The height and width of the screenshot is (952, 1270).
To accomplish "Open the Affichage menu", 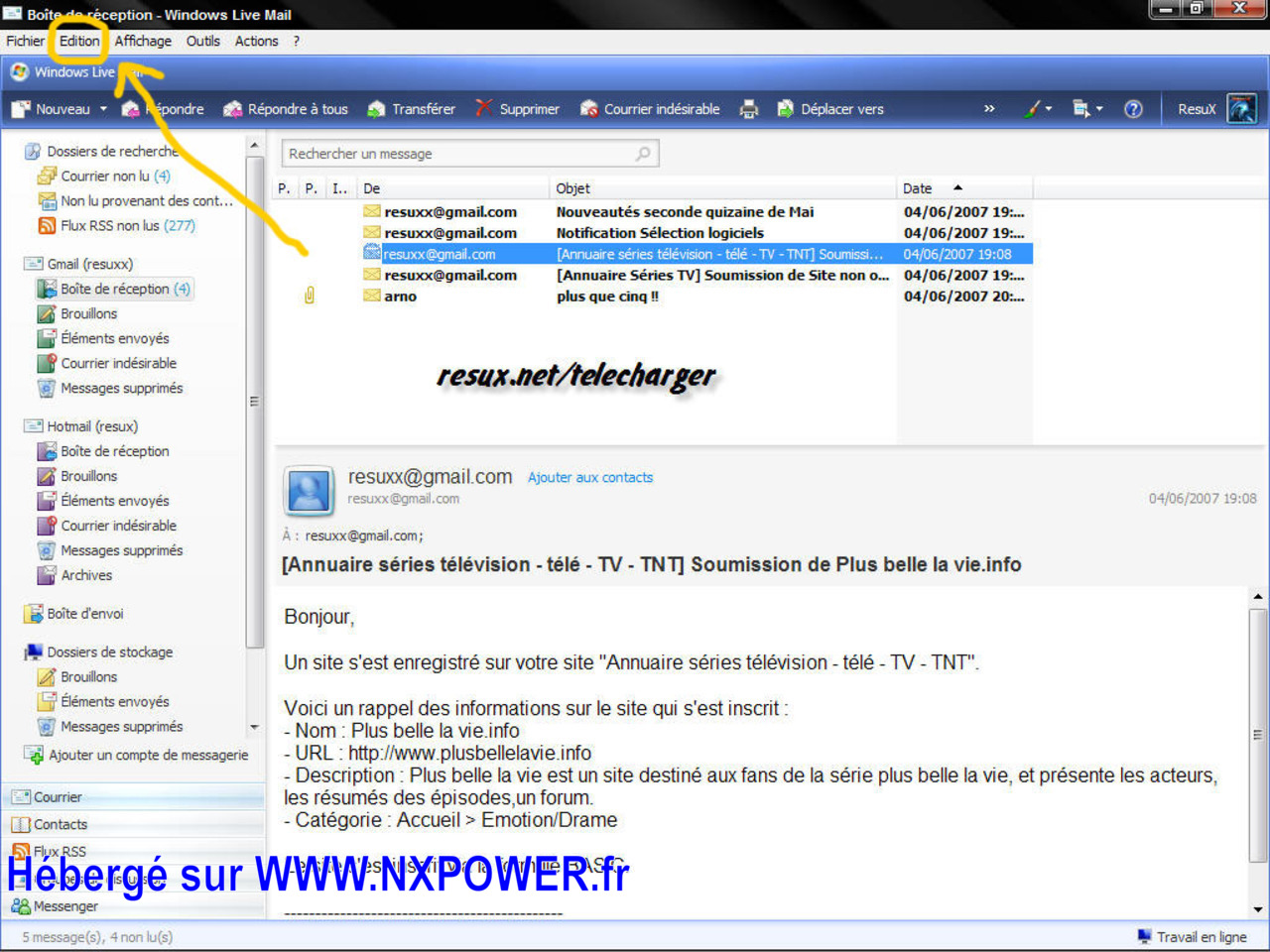I will click(143, 41).
